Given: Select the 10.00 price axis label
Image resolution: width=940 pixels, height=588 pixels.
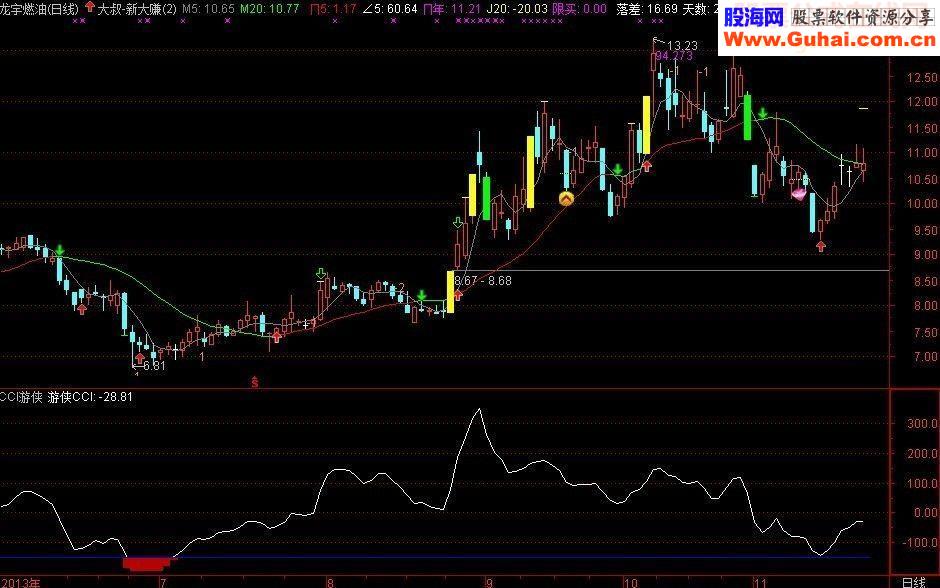Looking at the screenshot, I should (922, 204).
